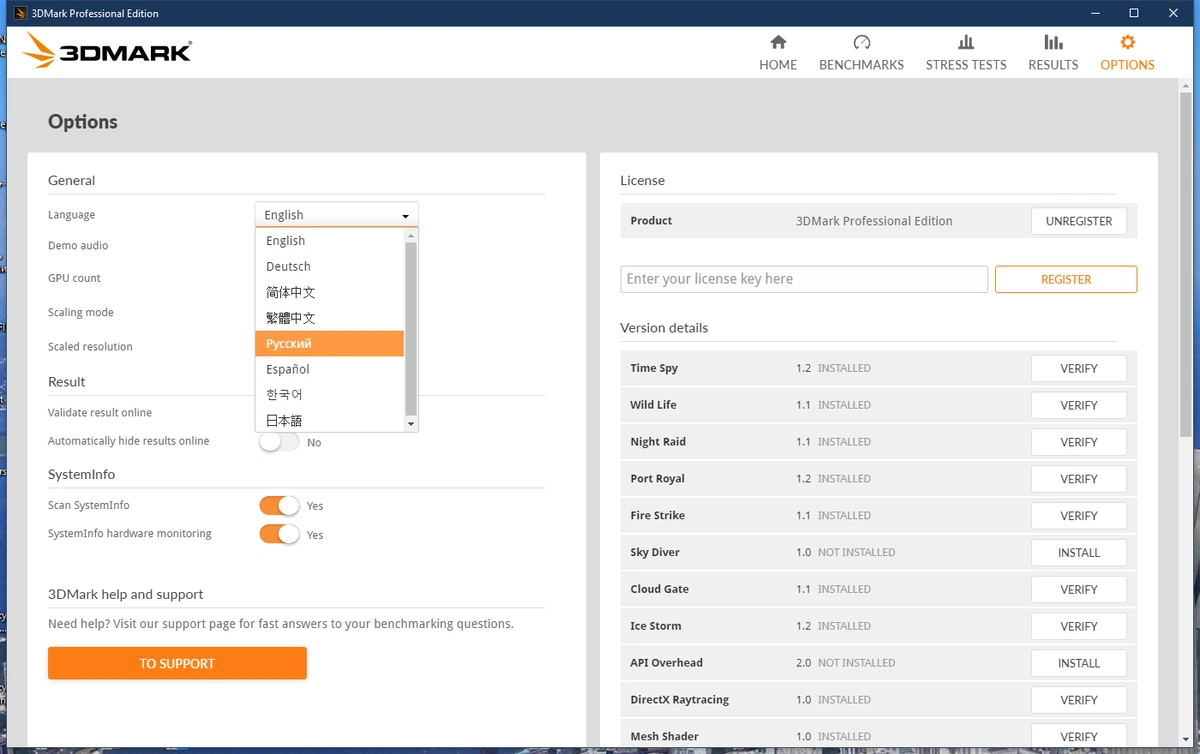Choose 日本語 from the language list

coord(329,421)
